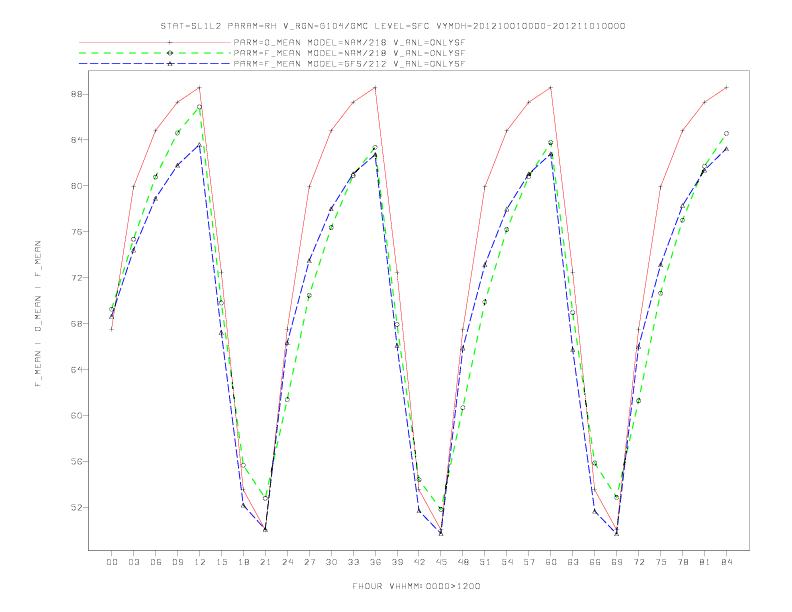792x612 pixels.
Task: Click the x-axis tick label 66
Action: coord(595,562)
